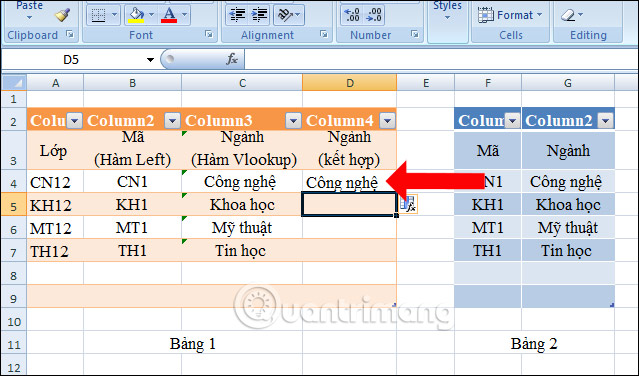Select row 11 header

pos(13,345)
